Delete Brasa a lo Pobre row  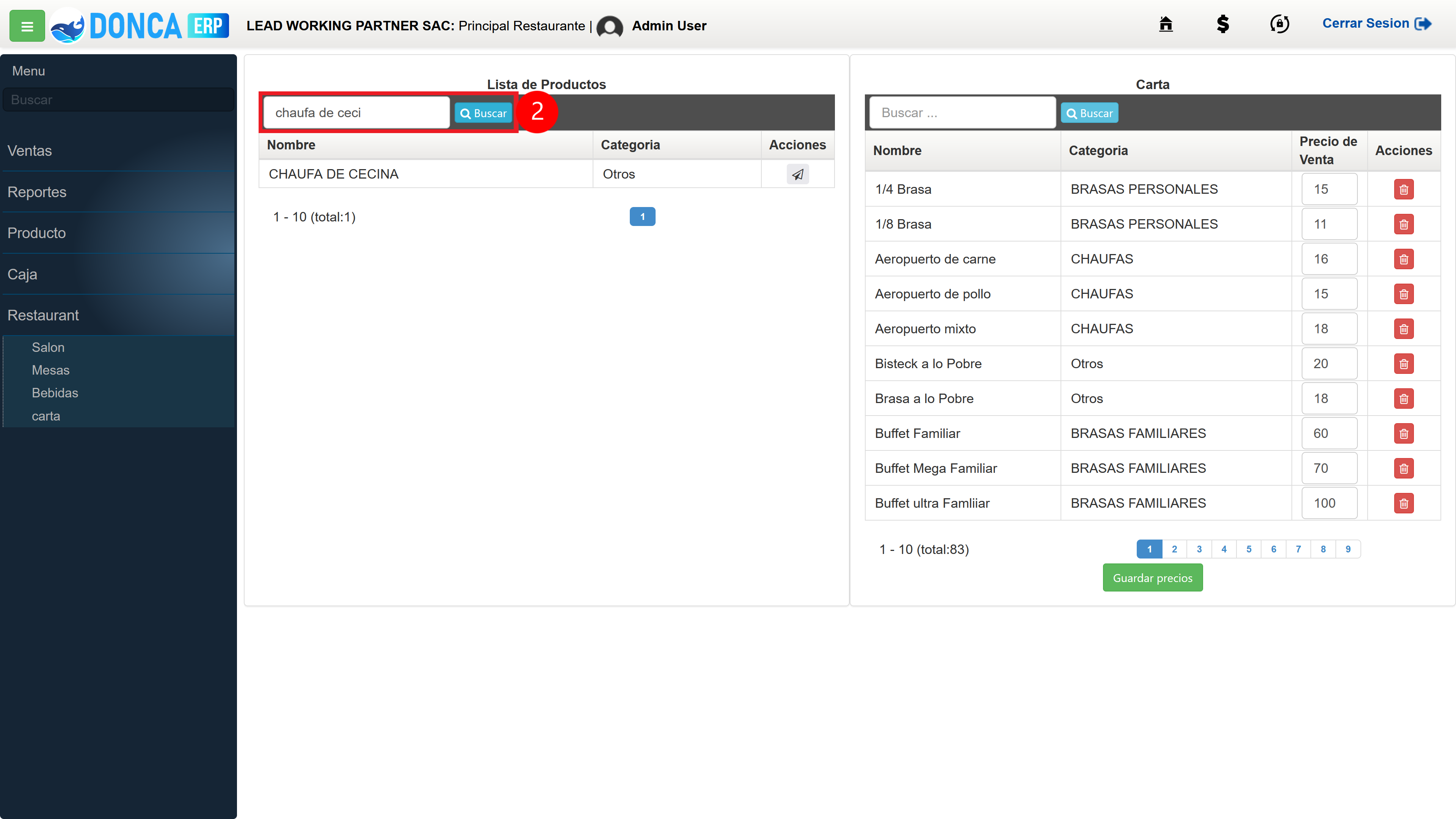click(x=1403, y=399)
